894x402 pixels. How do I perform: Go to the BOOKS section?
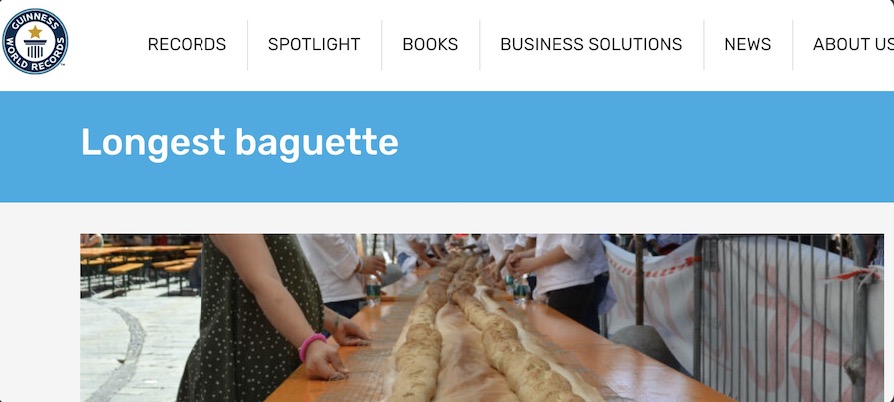pyautogui.click(x=430, y=44)
